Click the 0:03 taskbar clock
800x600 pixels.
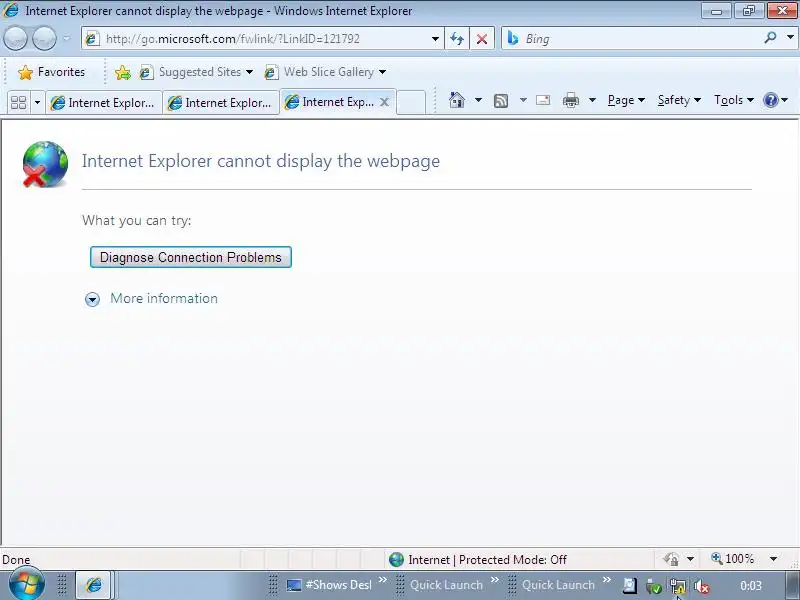(751, 586)
